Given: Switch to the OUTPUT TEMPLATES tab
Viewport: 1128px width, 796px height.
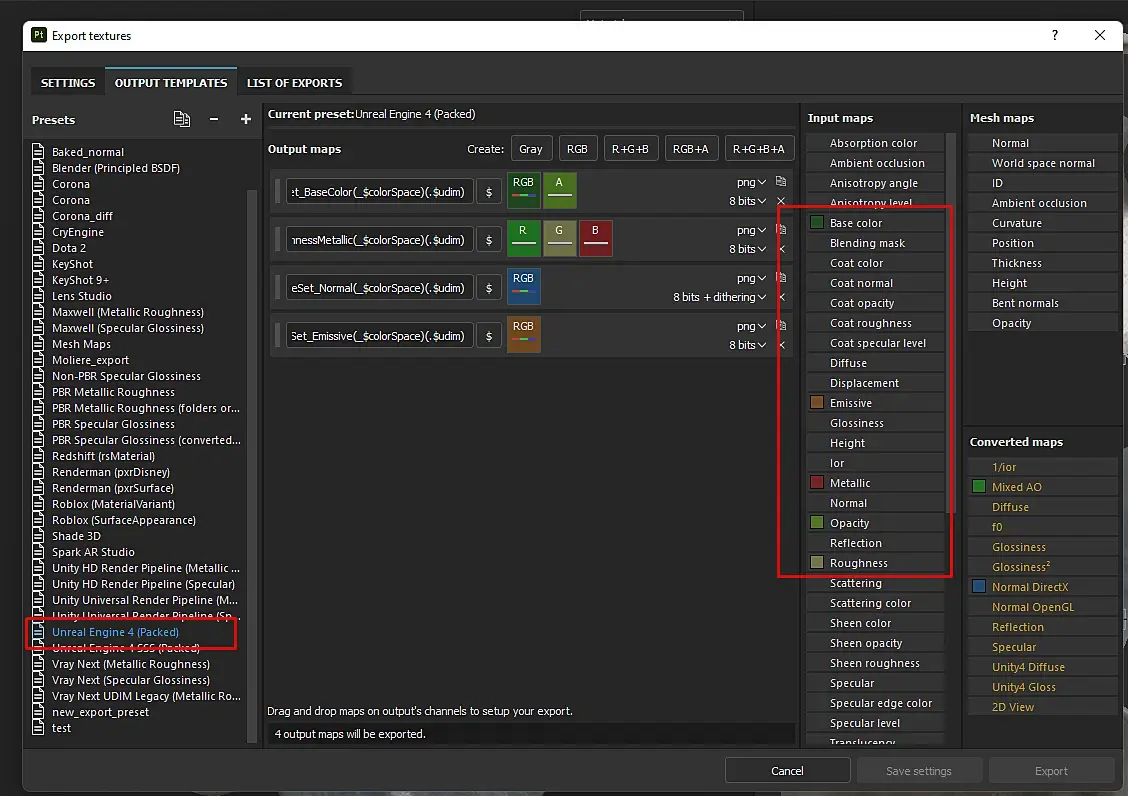Looking at the screenshot, I should click(x=170, y=83).
